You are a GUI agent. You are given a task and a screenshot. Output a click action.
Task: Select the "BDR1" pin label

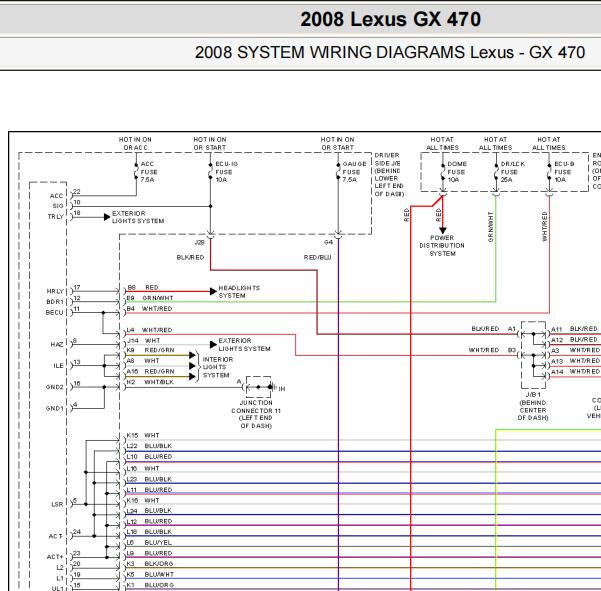[55, 302]
